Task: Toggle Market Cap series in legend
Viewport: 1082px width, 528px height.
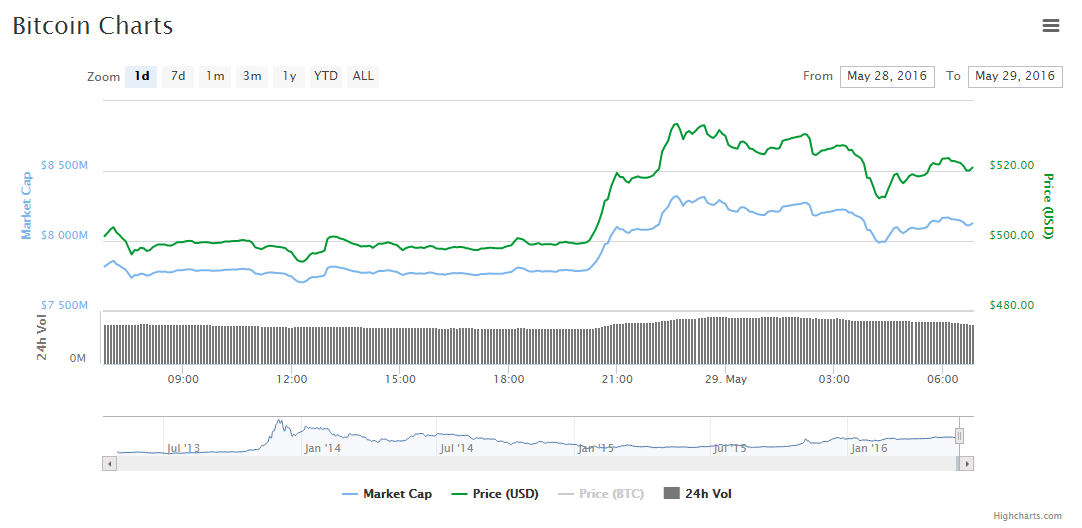Action: 387,494
